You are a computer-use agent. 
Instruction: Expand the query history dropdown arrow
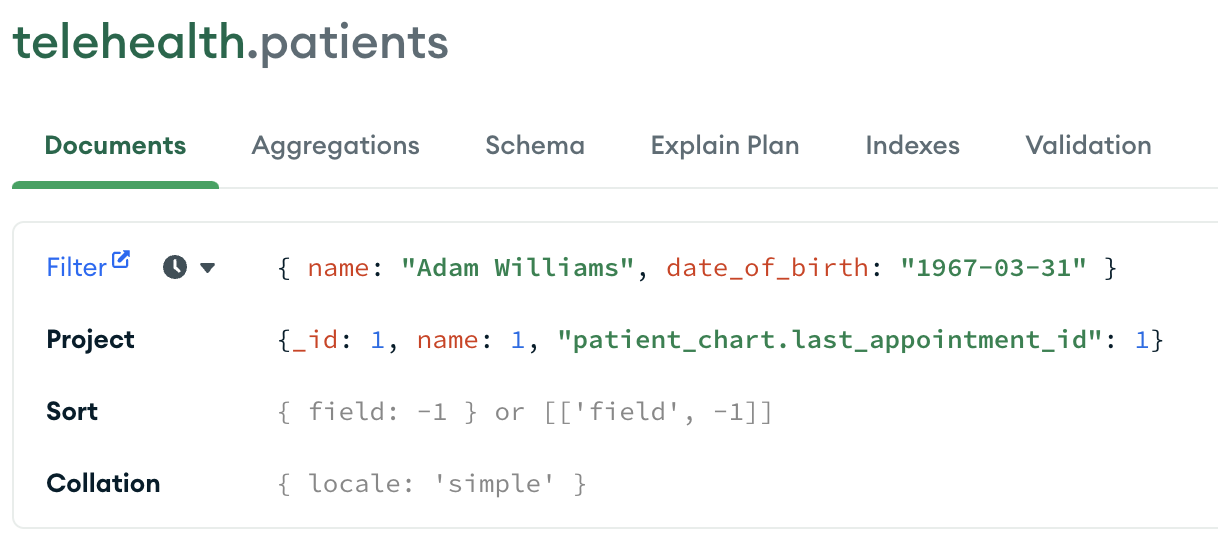(x=207, y=268)
